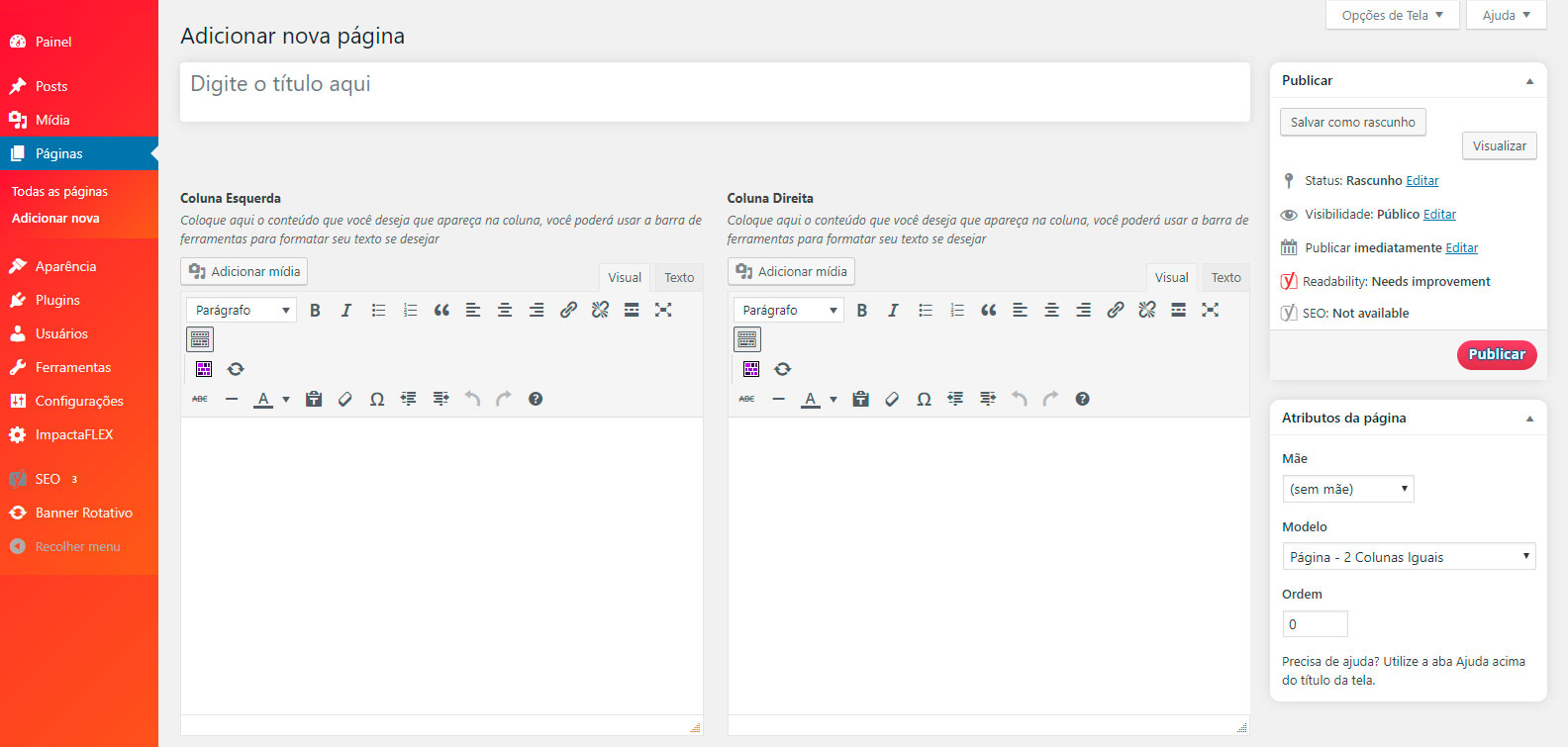Center align text in left column editor
This screenshot has height=747, width=1568.
coord(505,310)
